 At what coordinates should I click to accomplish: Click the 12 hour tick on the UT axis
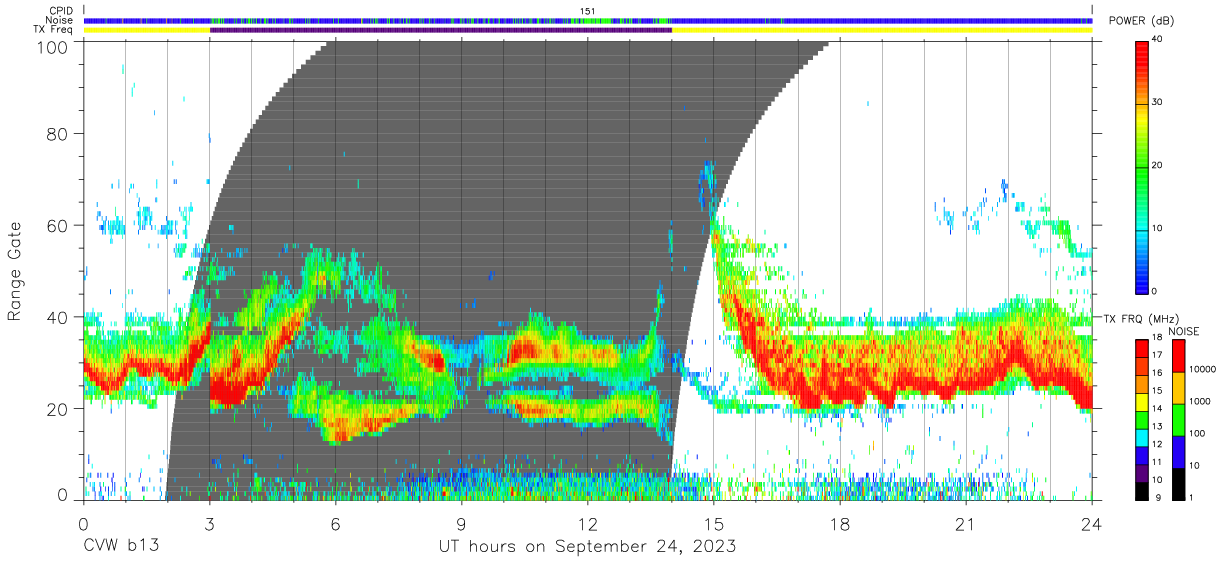coord(587,524)
